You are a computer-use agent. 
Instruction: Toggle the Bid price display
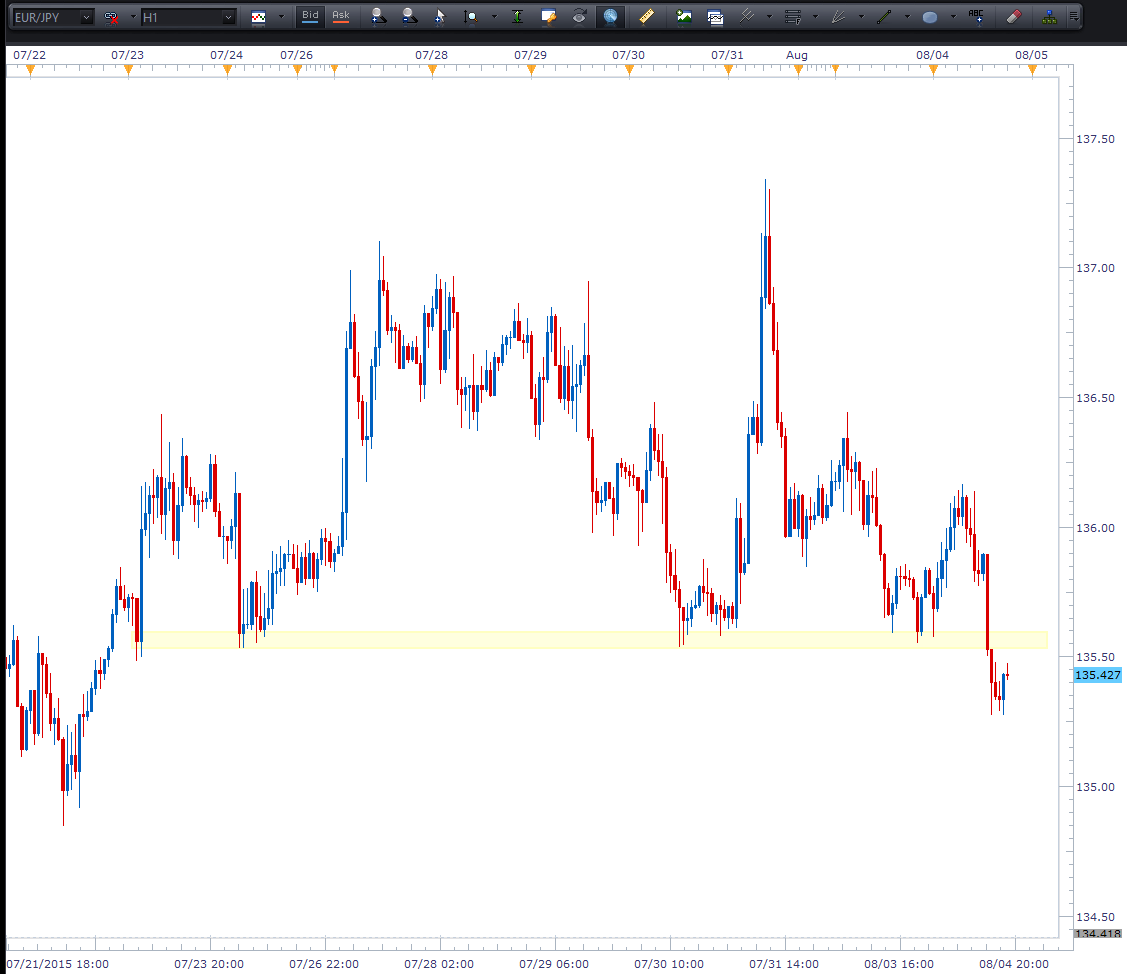click(x=310, y=16)
